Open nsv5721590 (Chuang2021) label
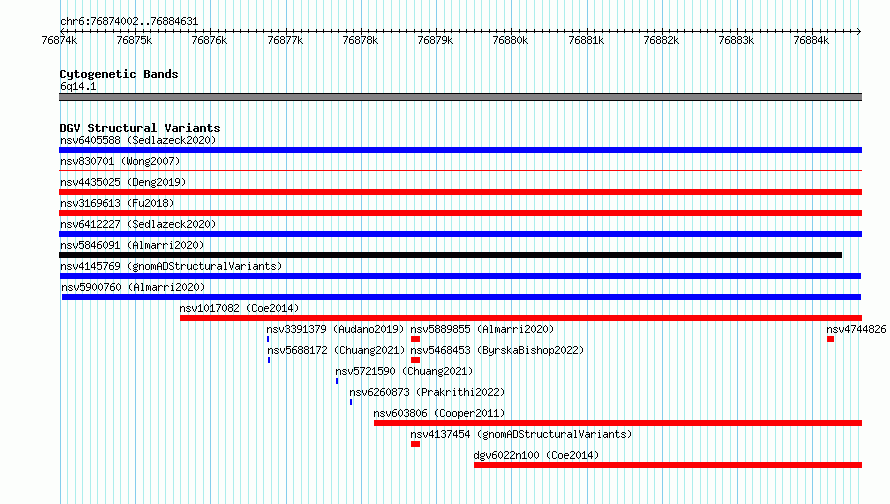 coord(404,371)
